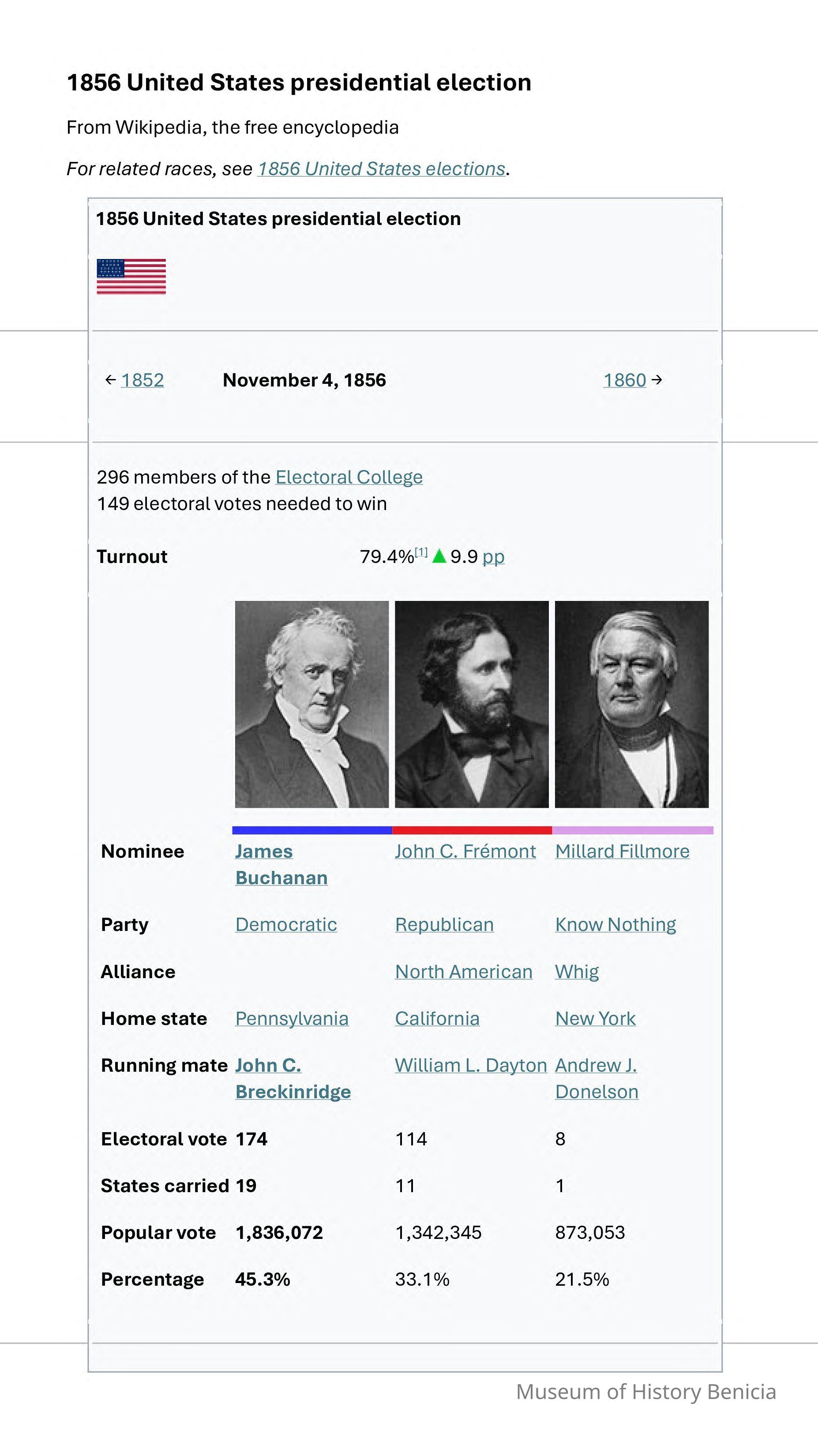
Task: Click the pp percentage point link
Action: tap(493, 557)
